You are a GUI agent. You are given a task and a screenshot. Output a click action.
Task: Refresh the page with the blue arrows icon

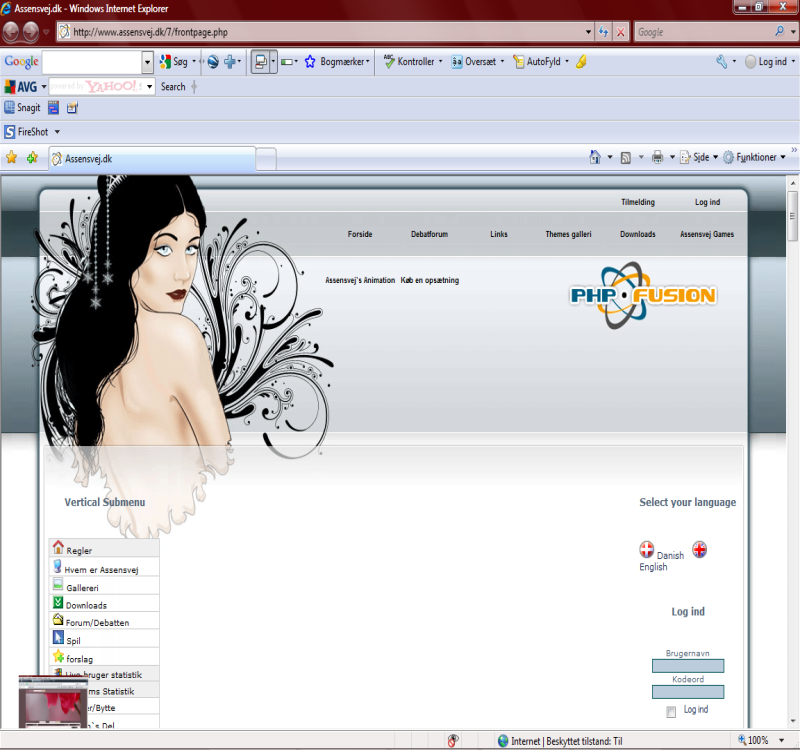coord(604,32)
